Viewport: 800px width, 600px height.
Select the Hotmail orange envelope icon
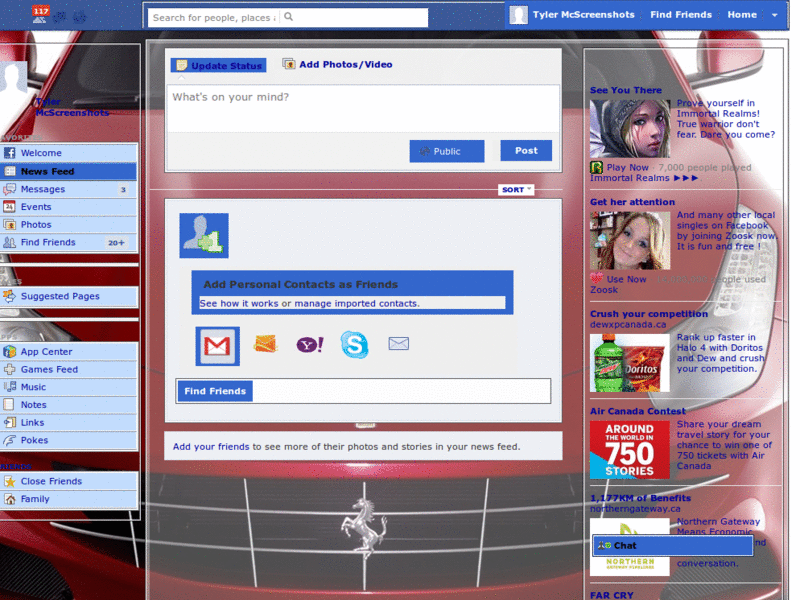[x=265, y=344]
